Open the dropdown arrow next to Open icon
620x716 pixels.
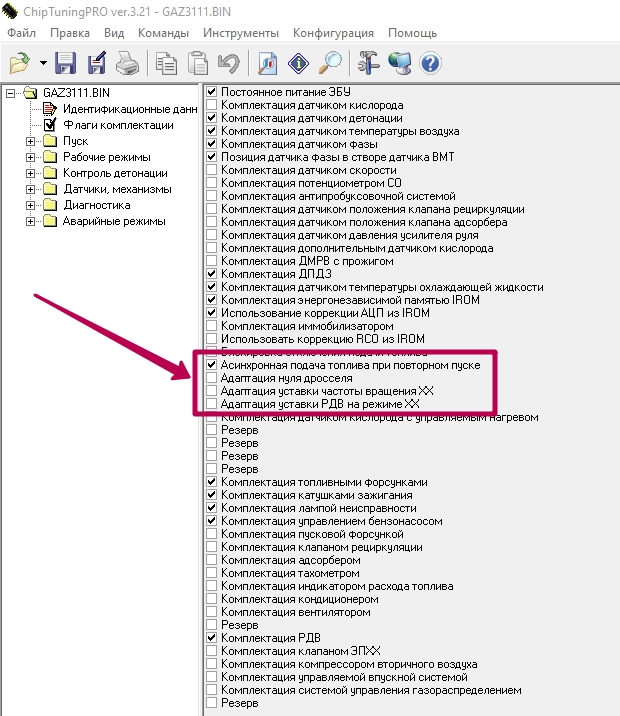(43, 63)
